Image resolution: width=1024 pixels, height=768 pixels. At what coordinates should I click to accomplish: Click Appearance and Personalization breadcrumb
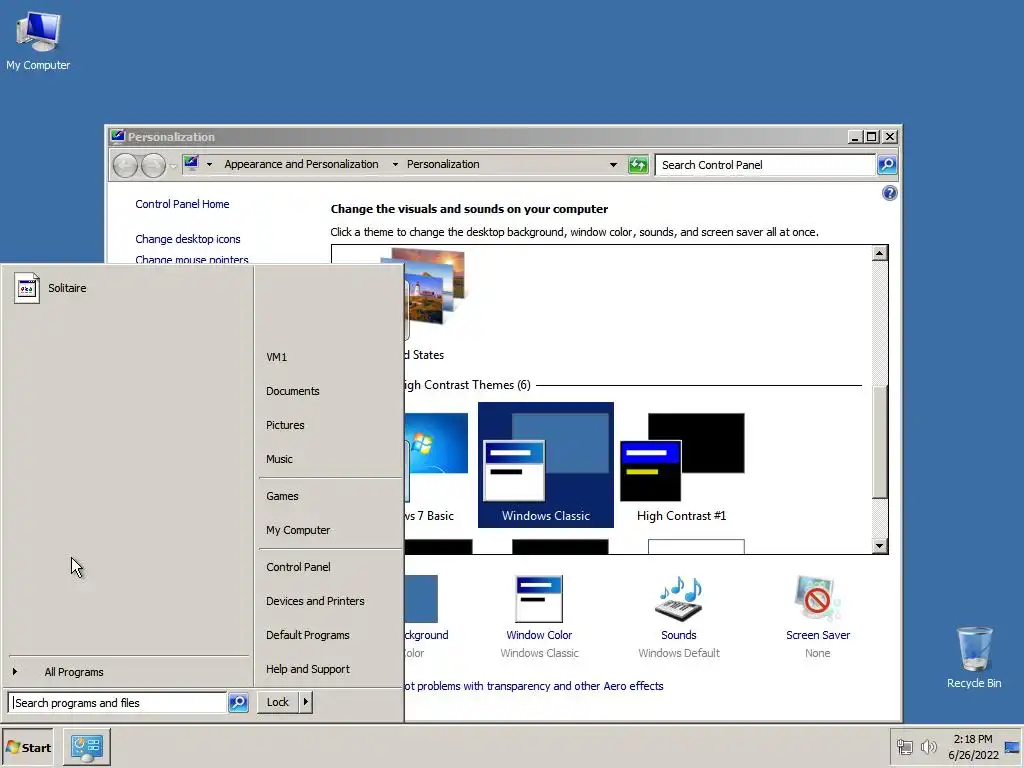point(302,165)
